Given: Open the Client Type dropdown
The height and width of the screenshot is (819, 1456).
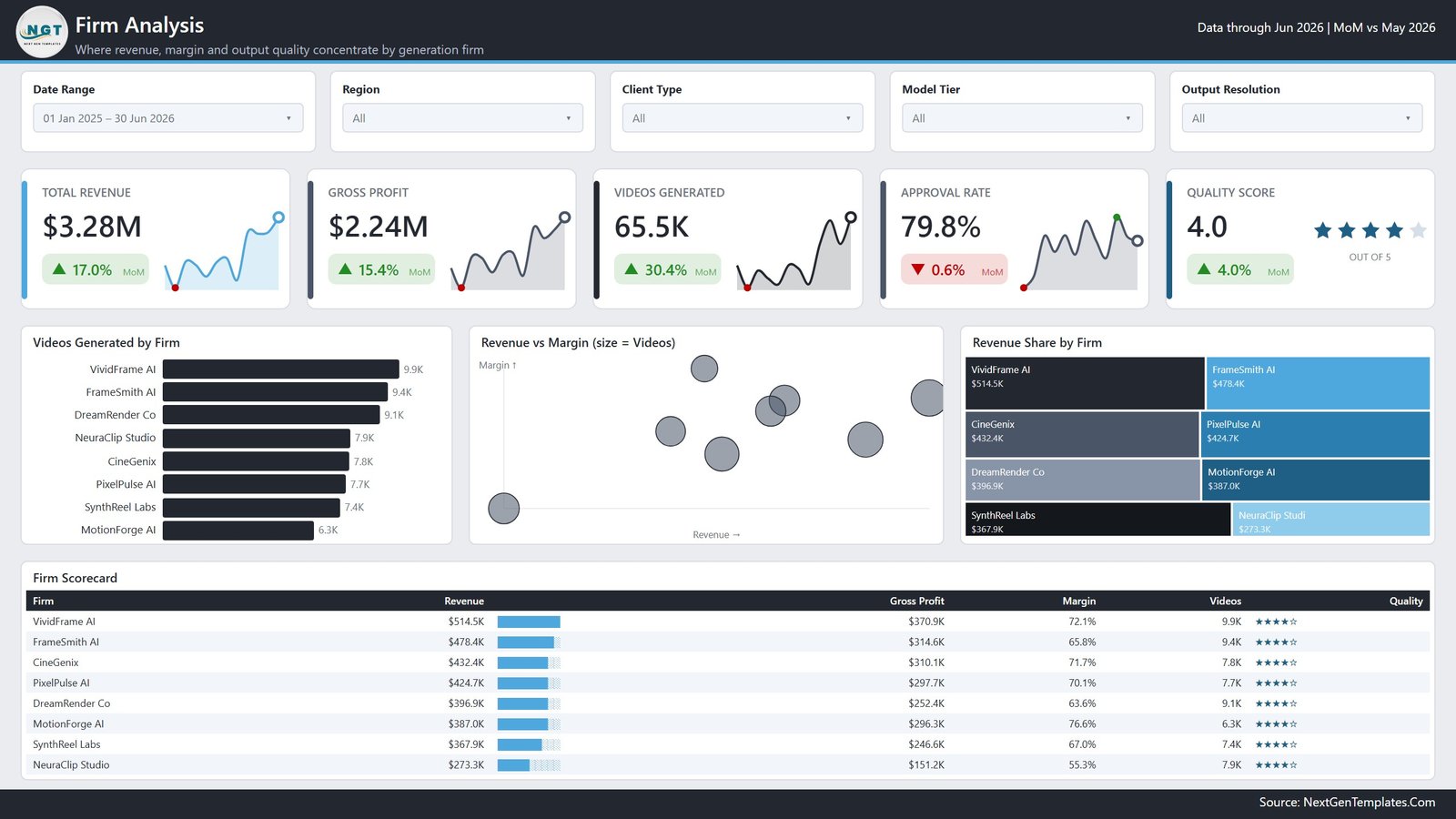Looking at the screenshot, I should (x=743, y=118).
